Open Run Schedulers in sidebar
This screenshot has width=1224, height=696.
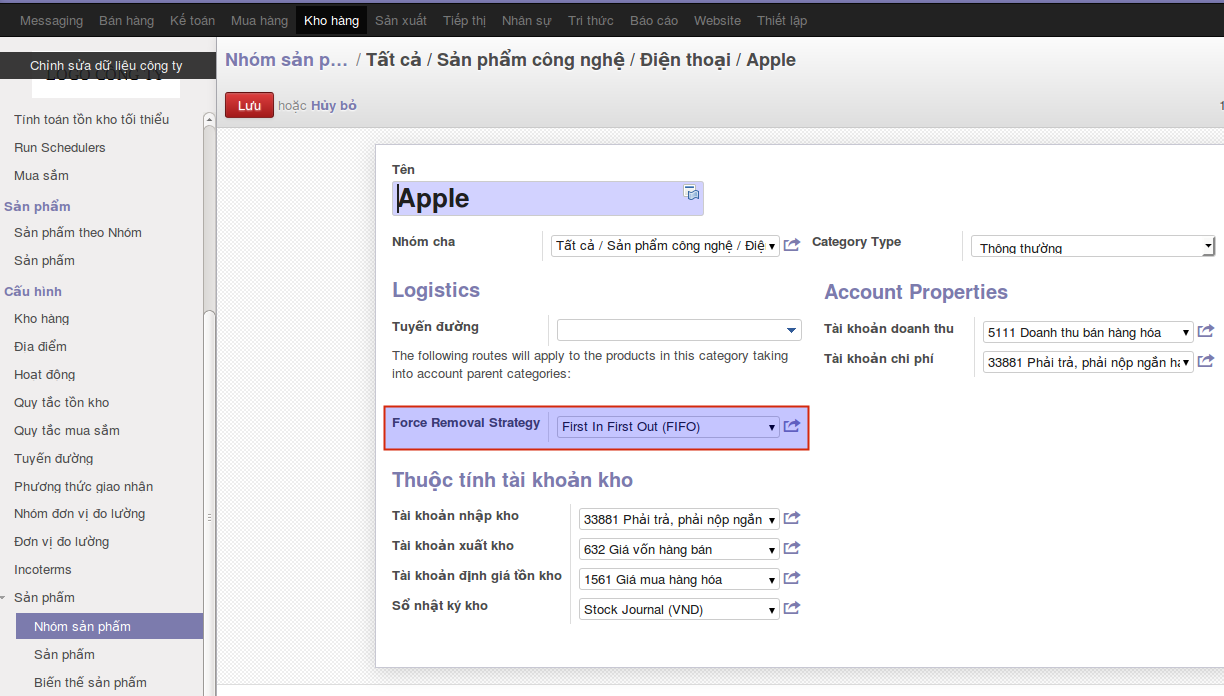pos(60,148)
